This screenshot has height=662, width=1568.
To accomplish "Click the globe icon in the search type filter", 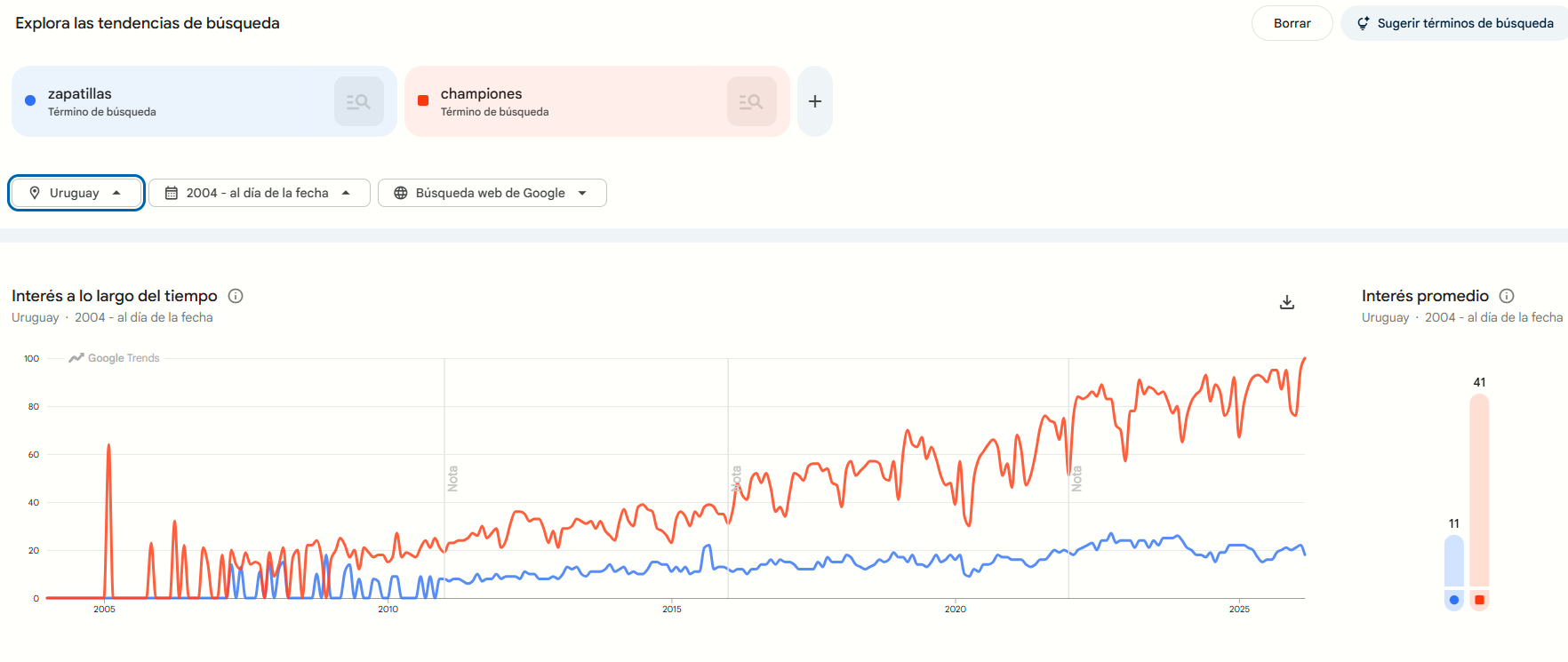I will pos(400,192).
